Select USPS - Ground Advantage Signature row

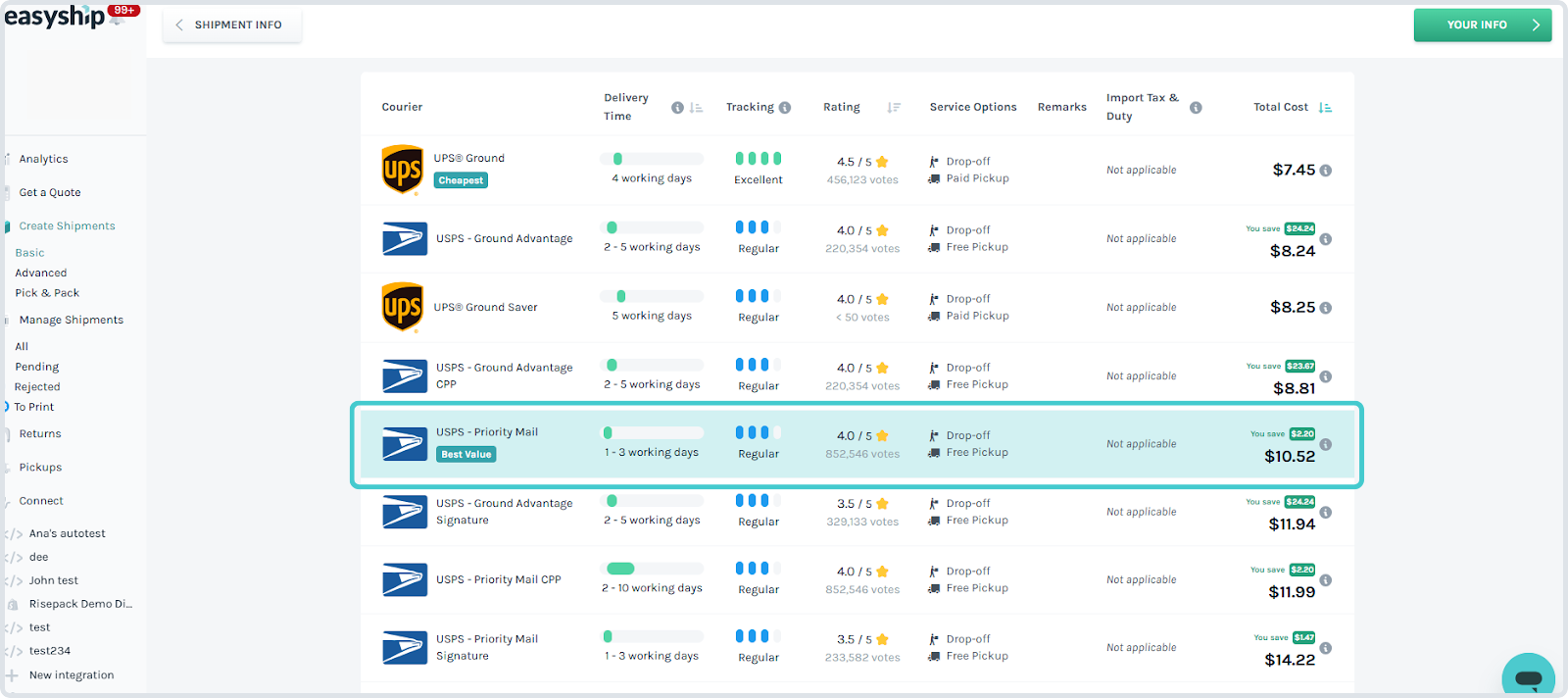pyautogui.click(x=857, y=513)
